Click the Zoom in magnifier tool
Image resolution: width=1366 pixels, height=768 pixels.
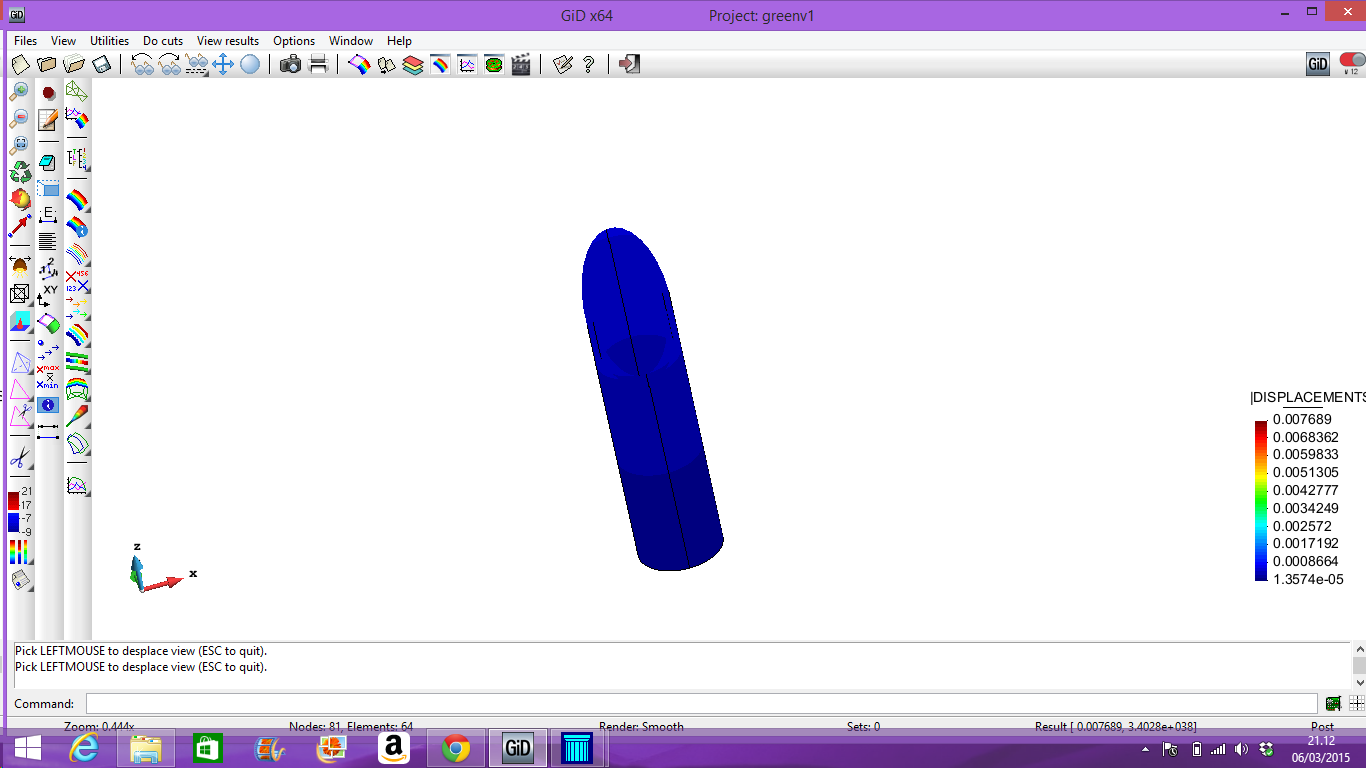pos(19,92)
